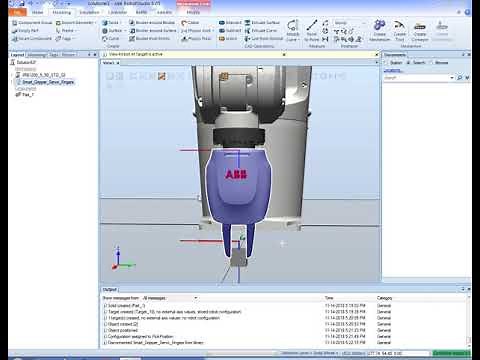Click the Create Conveyor button
480x360 pixels.
(420, 31)
